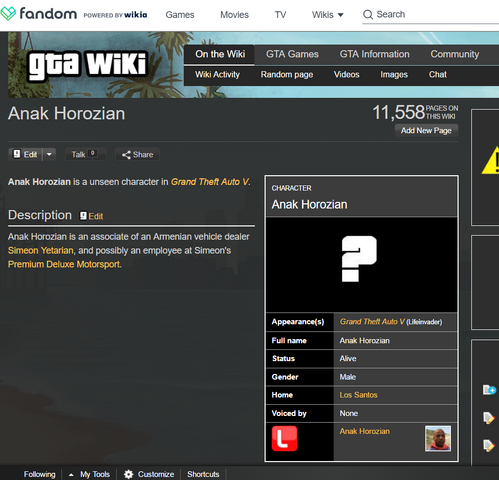Open the Anak Horozian Lifeinvader link
The width and height of the screenshot is (499, 480).
point(364,431)
